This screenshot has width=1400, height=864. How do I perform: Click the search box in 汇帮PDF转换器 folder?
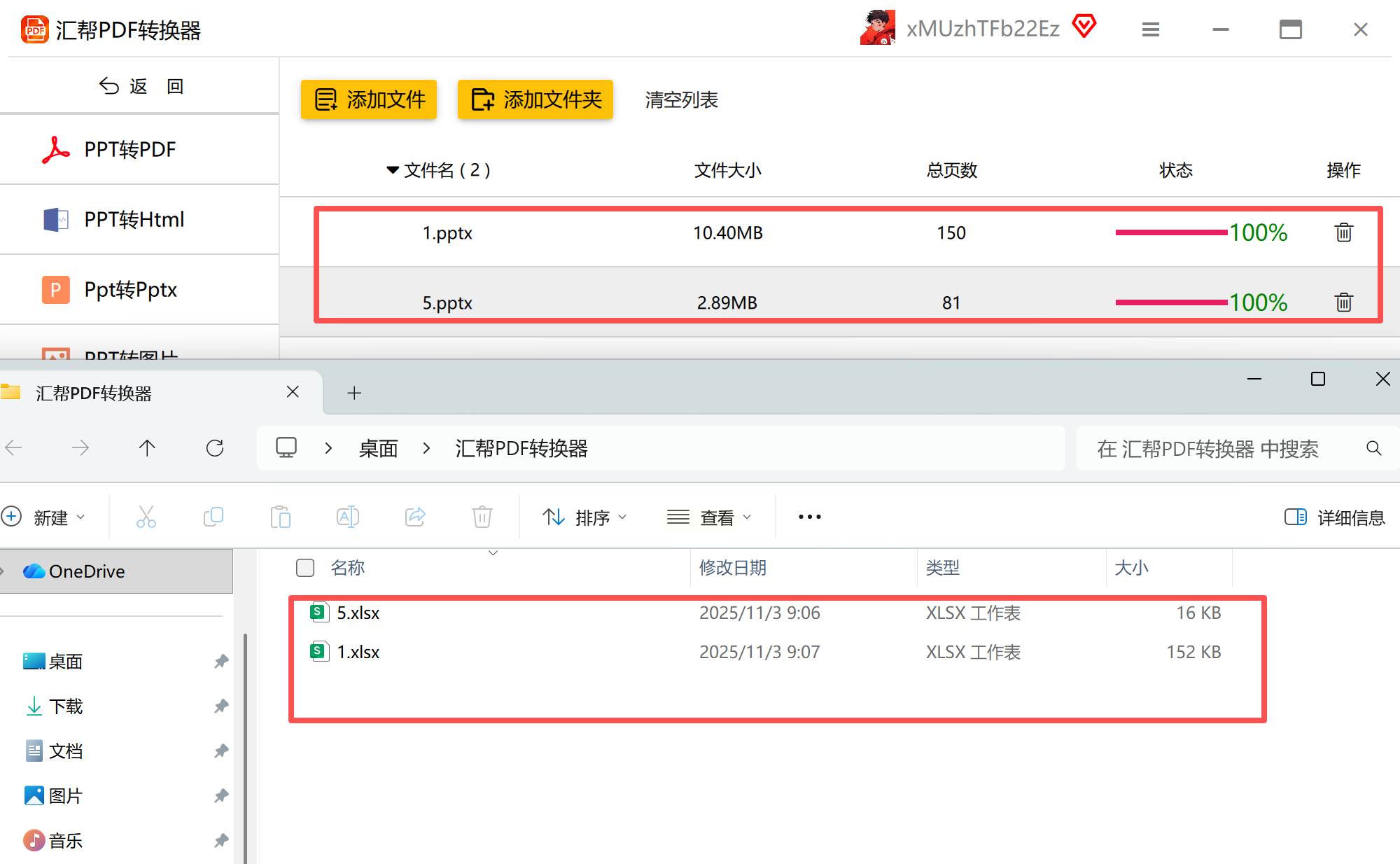click(1207, 449)
